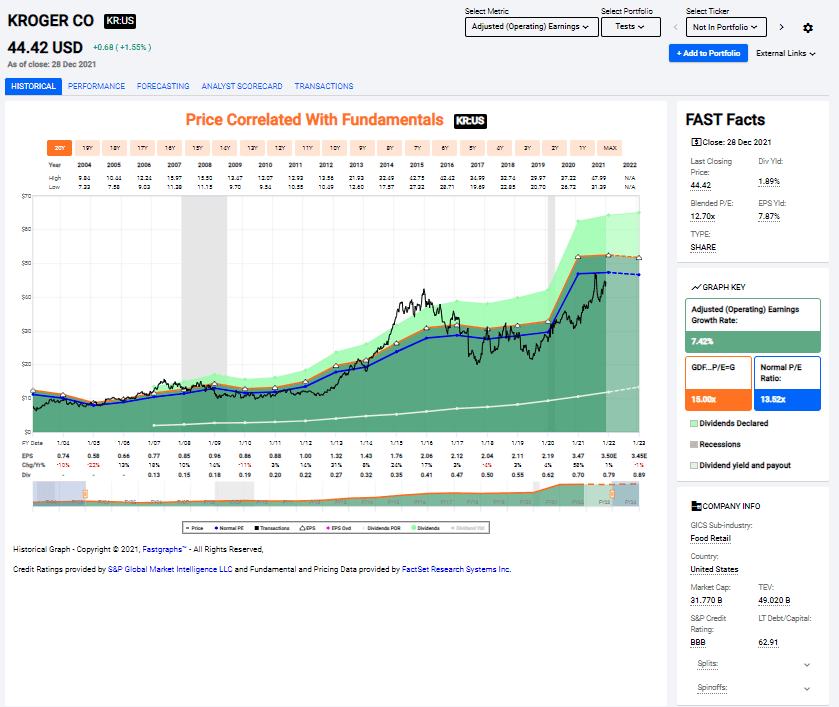Screen dimensions: 839x707
Task: Toggle Dividend yield and payout option
Action: point(741,466)
